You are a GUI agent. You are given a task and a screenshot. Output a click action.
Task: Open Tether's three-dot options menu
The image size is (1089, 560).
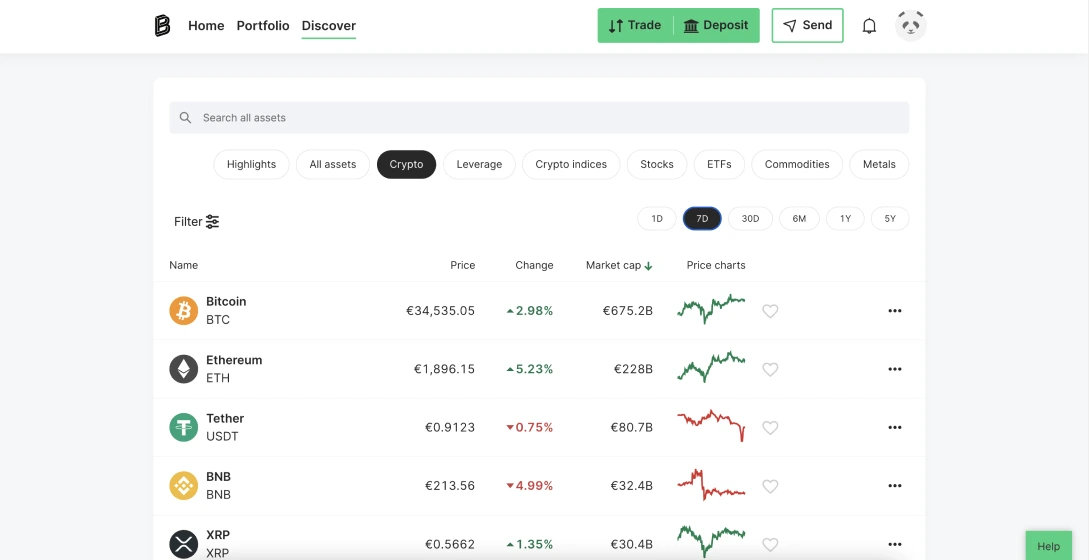pos(895,427)
